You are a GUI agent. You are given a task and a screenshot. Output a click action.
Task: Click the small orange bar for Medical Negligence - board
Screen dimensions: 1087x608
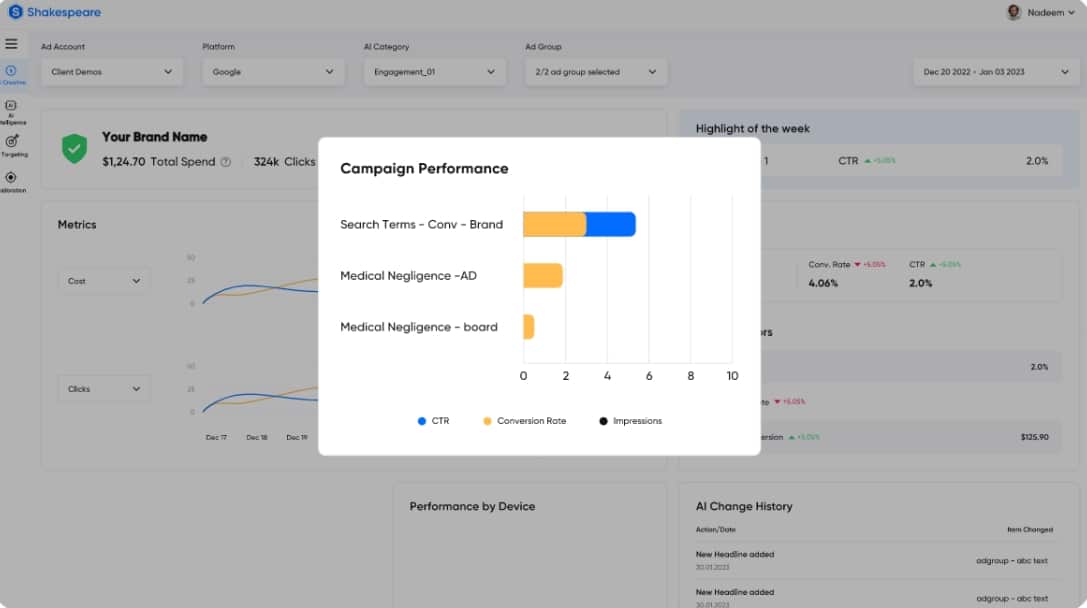coord(528,327)
